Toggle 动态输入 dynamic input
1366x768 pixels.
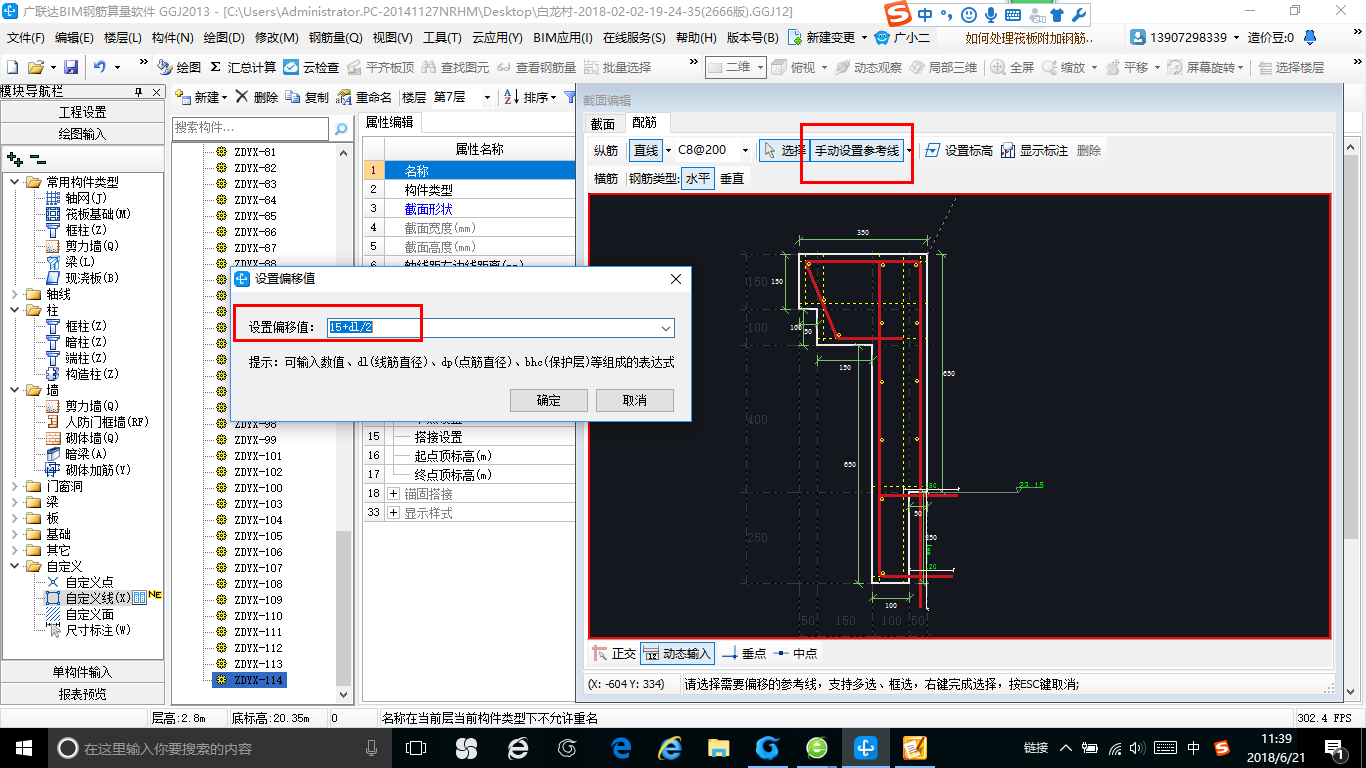(677, 653)
